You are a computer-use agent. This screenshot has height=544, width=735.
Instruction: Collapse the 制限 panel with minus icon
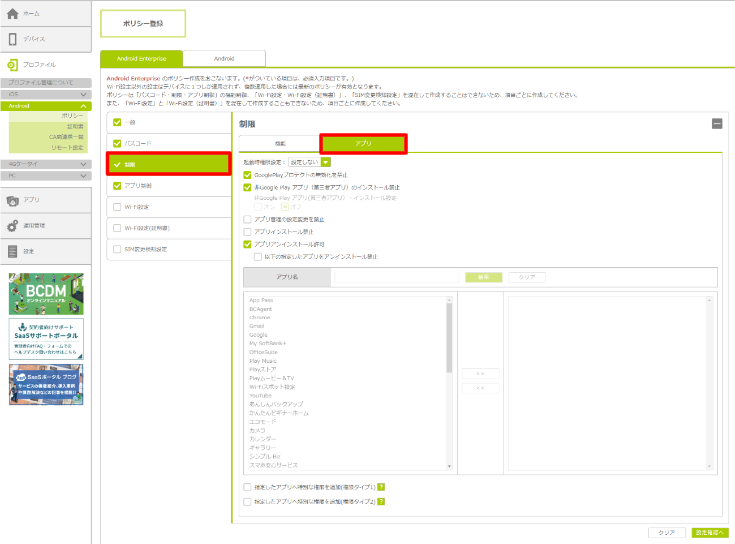tap(716, 123)
